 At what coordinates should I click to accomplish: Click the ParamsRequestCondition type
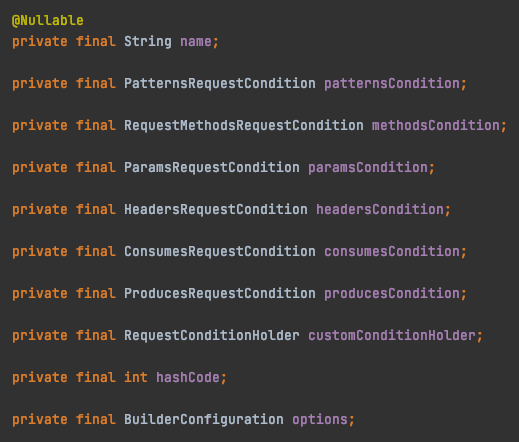(x=212, y=168)
